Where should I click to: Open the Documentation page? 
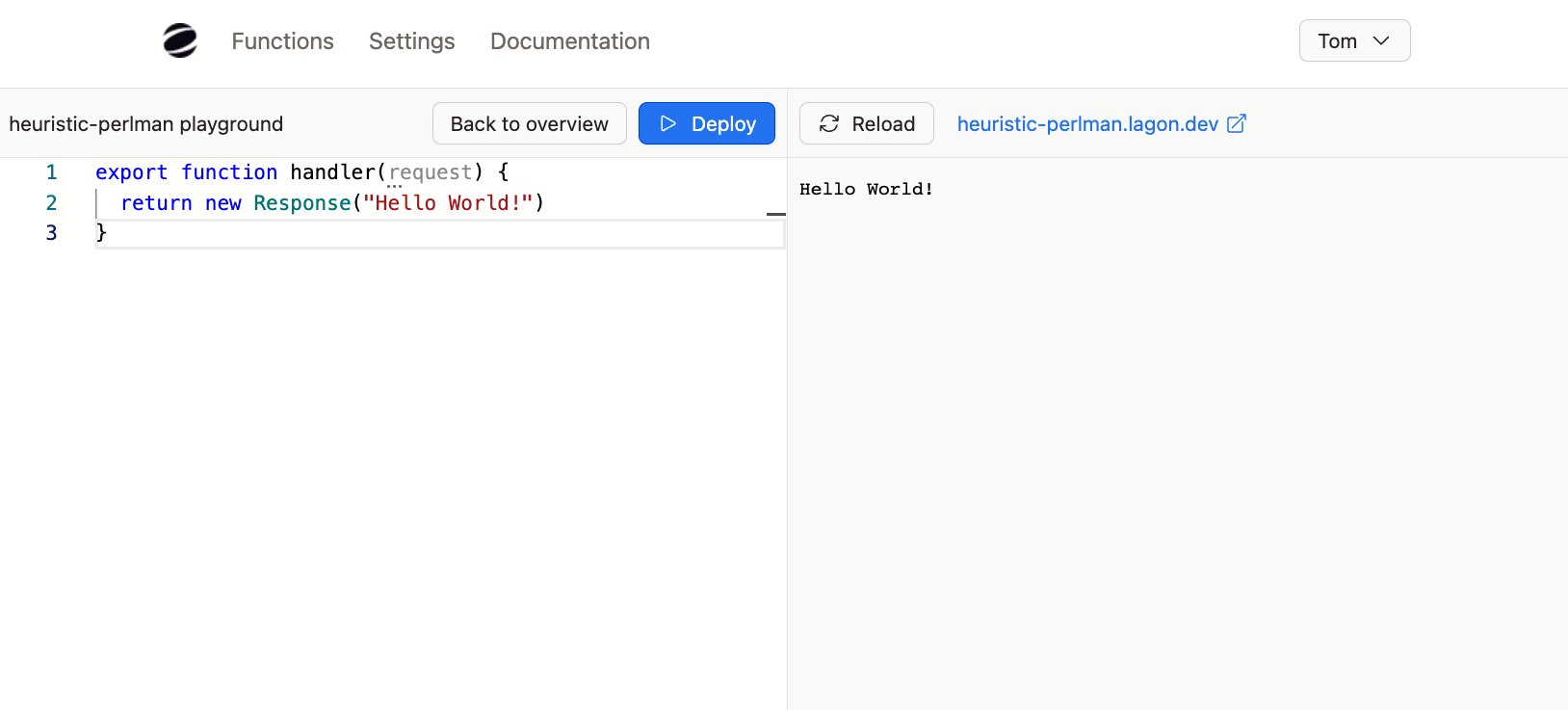569,41
